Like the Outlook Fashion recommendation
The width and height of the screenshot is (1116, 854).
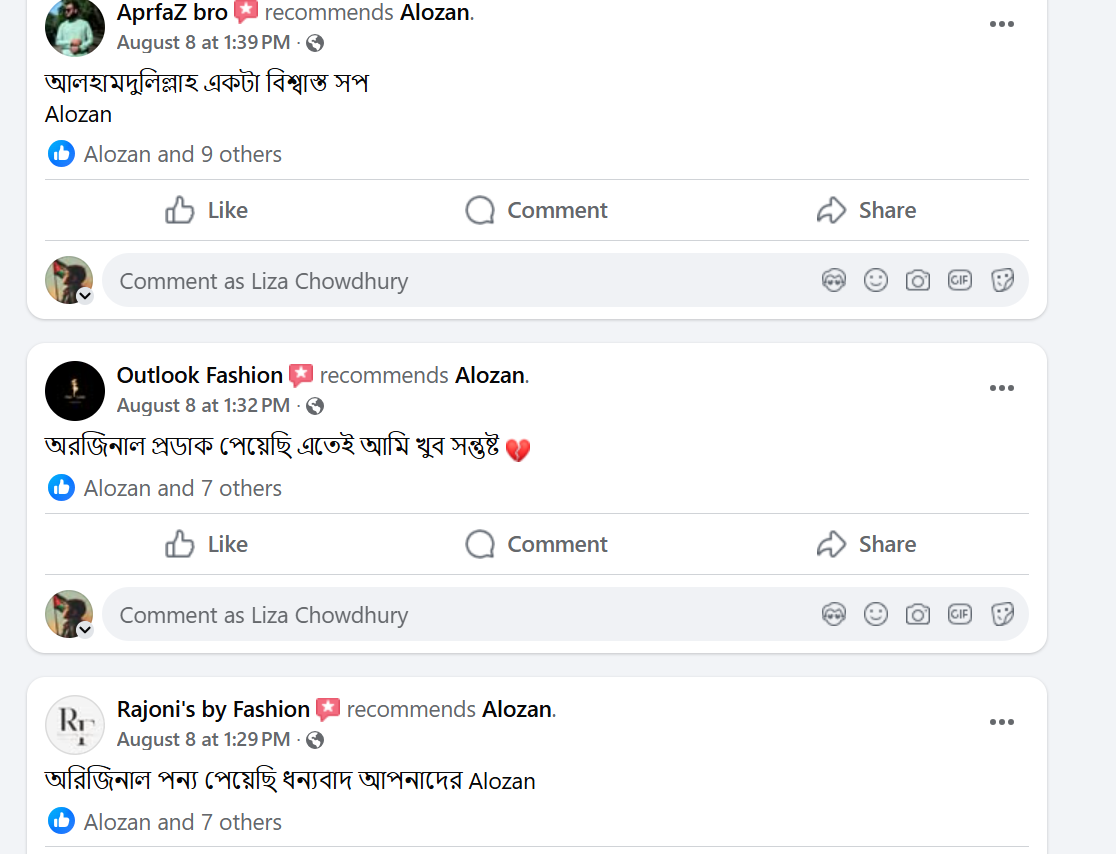[x=206, y=544]
